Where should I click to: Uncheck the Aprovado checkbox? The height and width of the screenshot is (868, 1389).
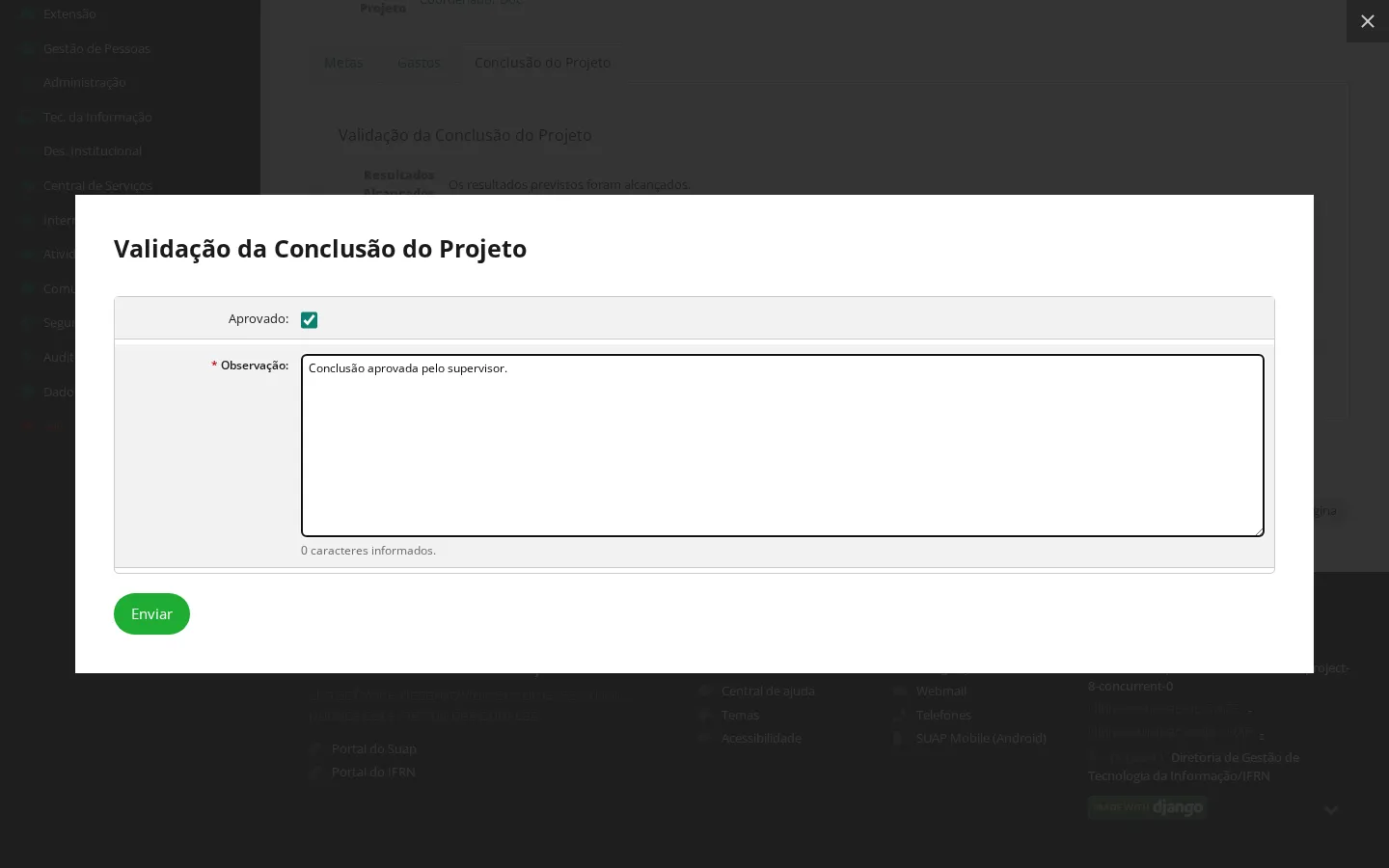(x=309, y=320)
